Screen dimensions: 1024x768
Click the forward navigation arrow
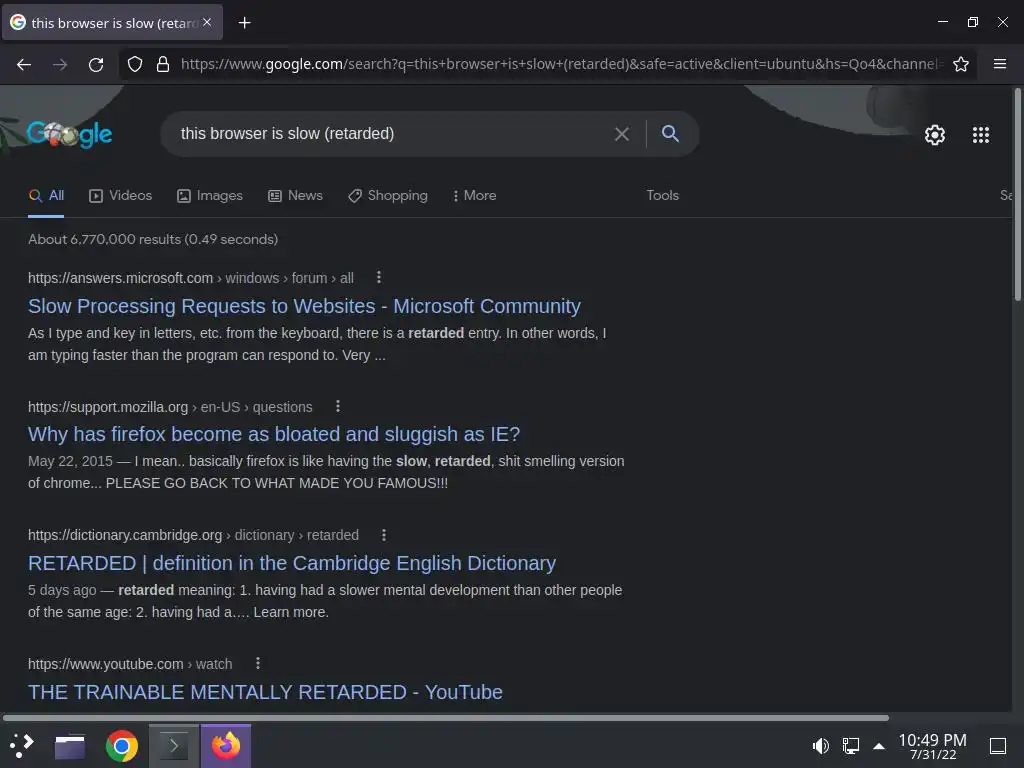pyautogui.click(x=60, y=64)
